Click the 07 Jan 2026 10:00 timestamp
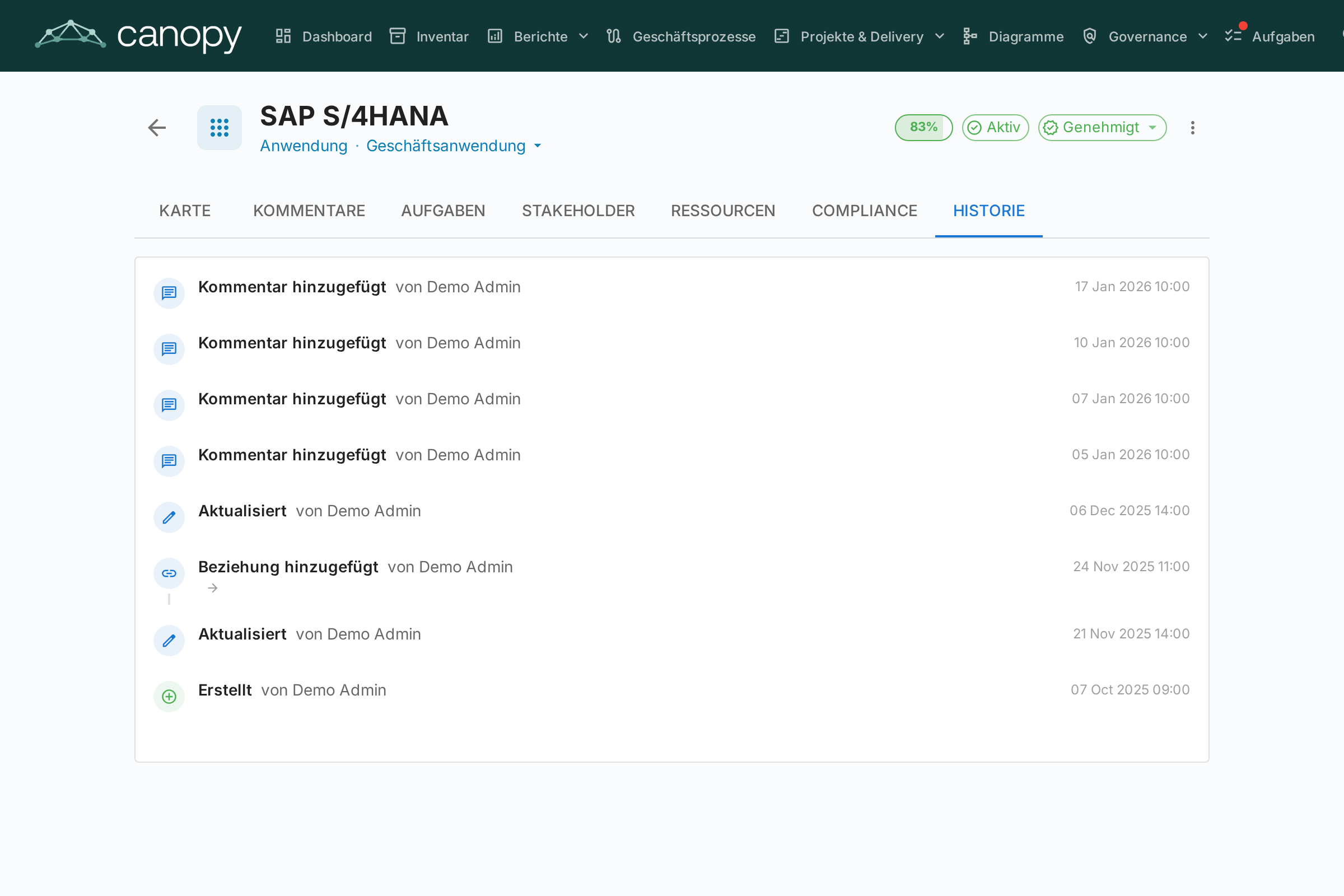Viewport: 1344px width, 896px height. (x=1130, y=398)
